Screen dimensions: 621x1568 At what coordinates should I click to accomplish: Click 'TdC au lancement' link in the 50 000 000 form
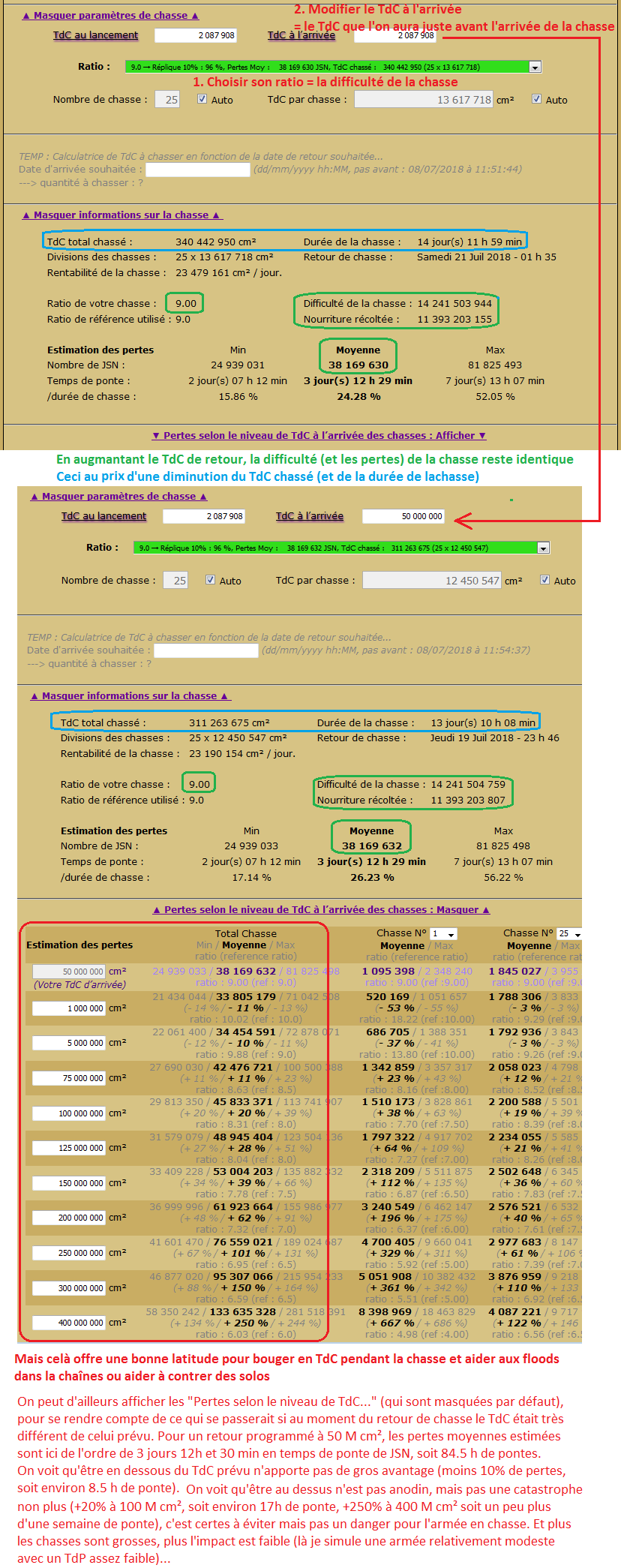pos(103,515)
